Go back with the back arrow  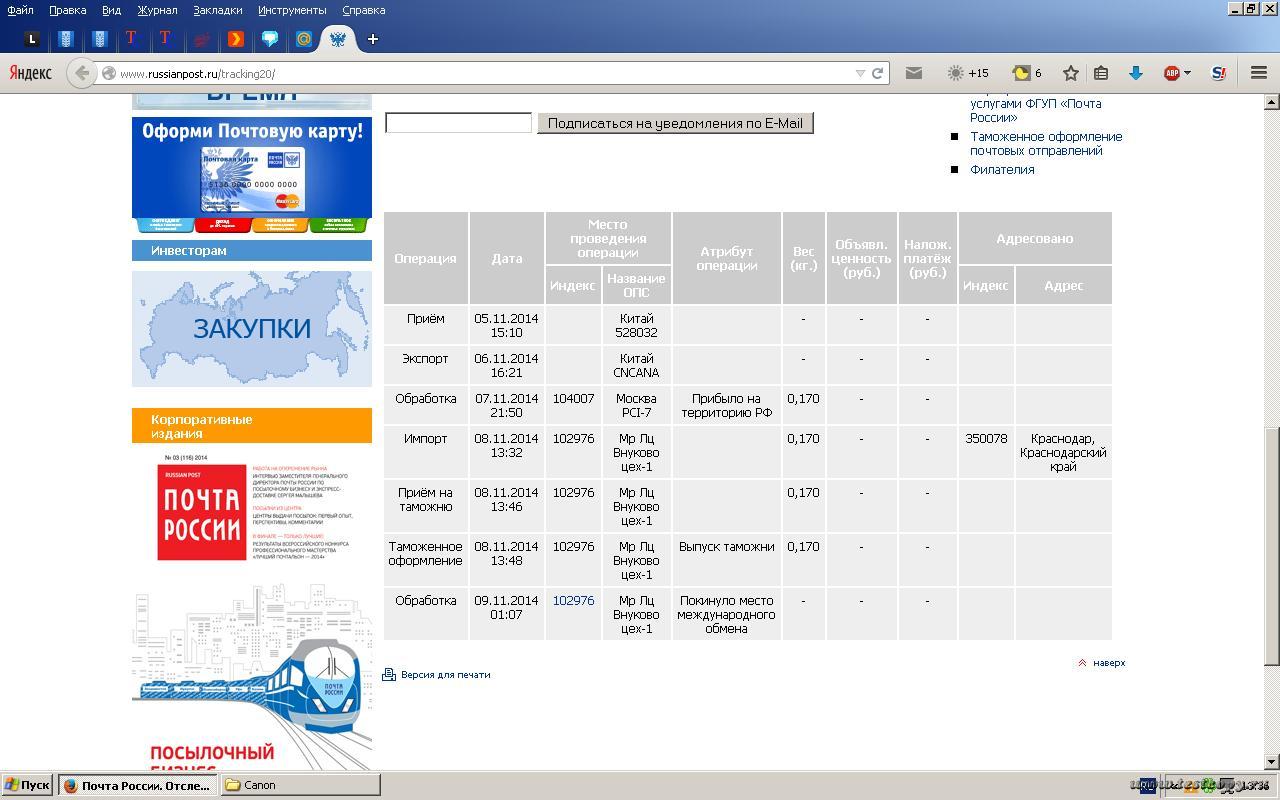pyautogui.click(x=82, y=73)
